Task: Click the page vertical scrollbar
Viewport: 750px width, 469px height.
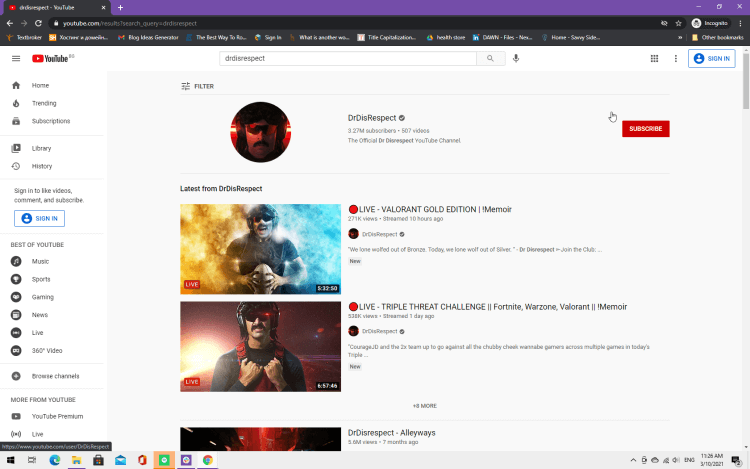Action: pyautogui.click(x=746, y=79)
